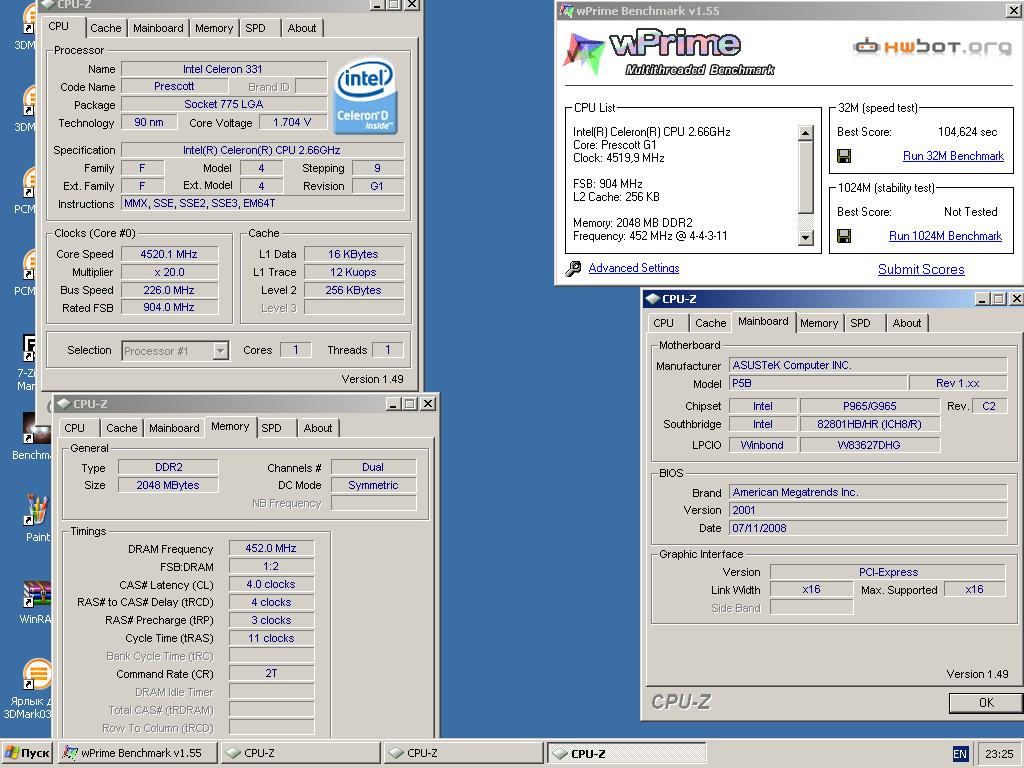Click the Southbridge model 82801HB/HR (ICH8/R)

(869, 424)
